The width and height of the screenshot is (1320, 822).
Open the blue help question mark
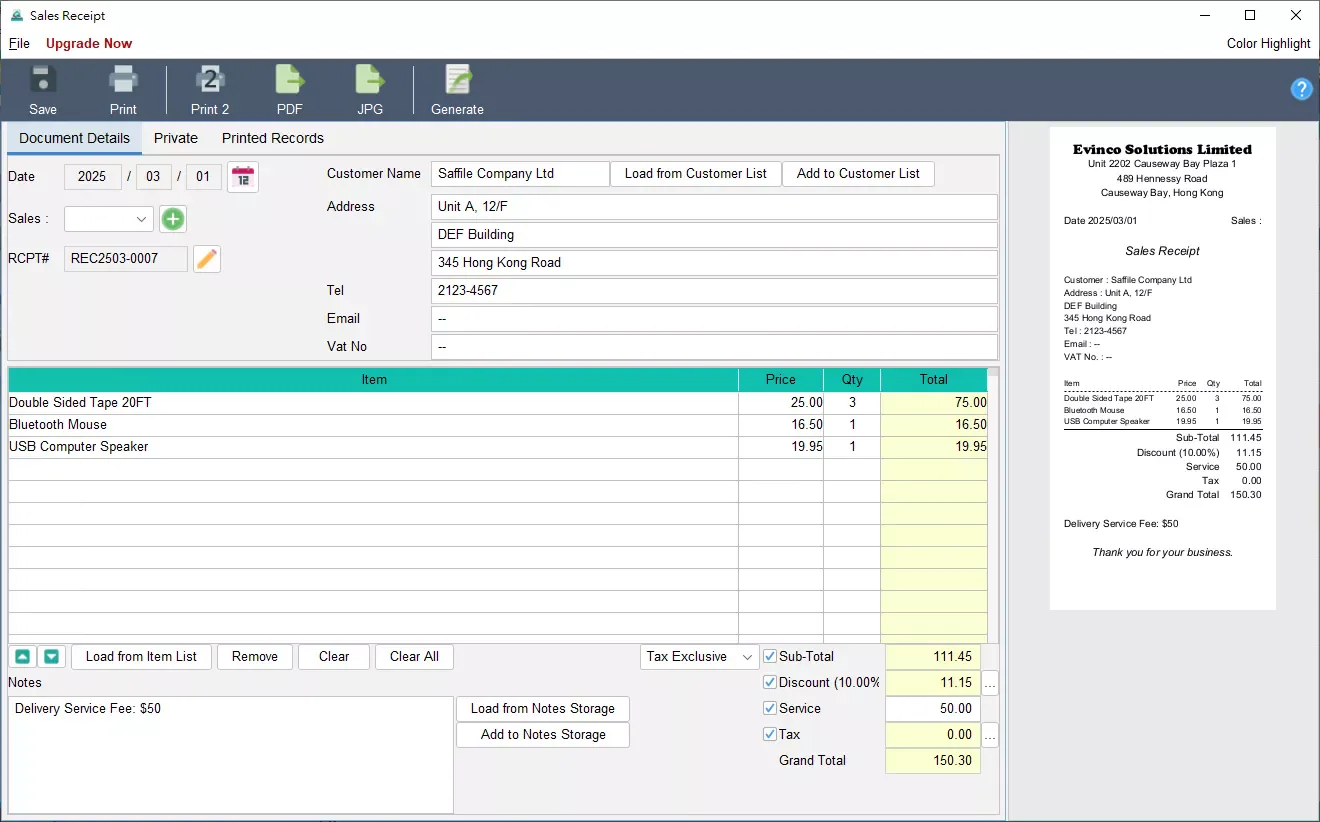point(1301,89)
